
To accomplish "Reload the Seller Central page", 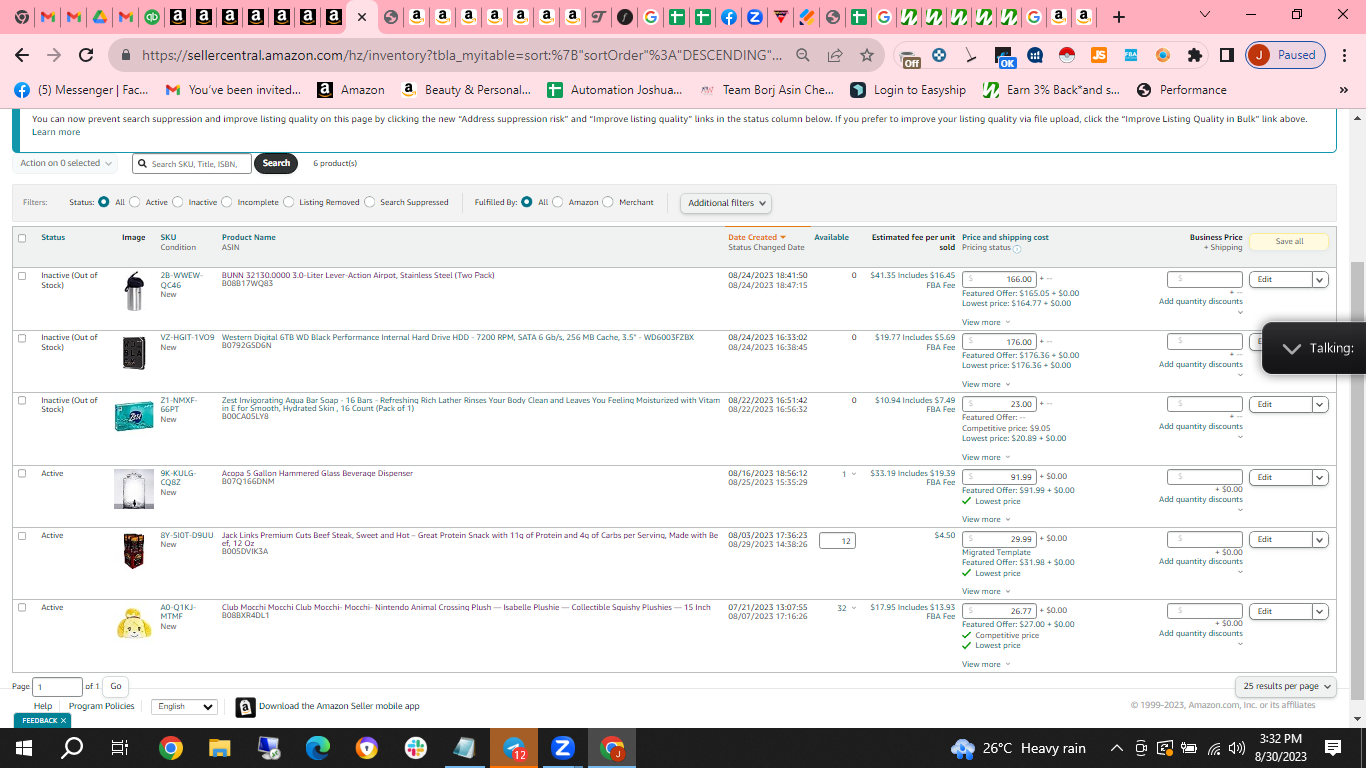I will (86, 55).
